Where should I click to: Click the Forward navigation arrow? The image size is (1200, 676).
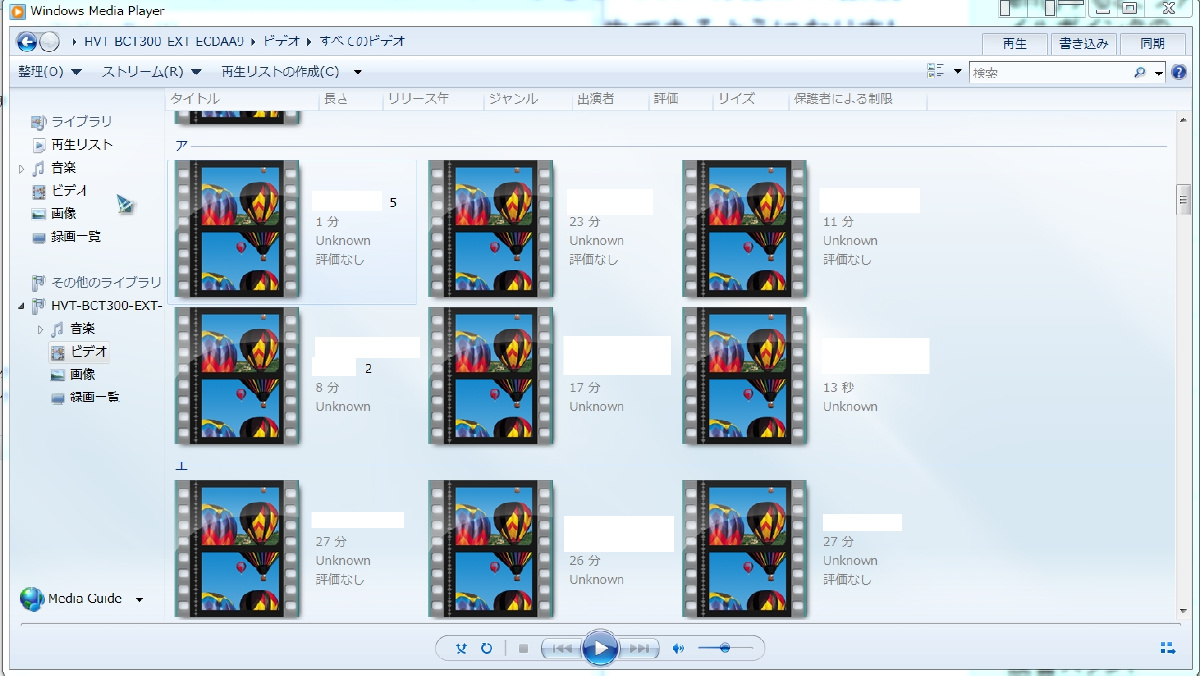coord(49,42)
